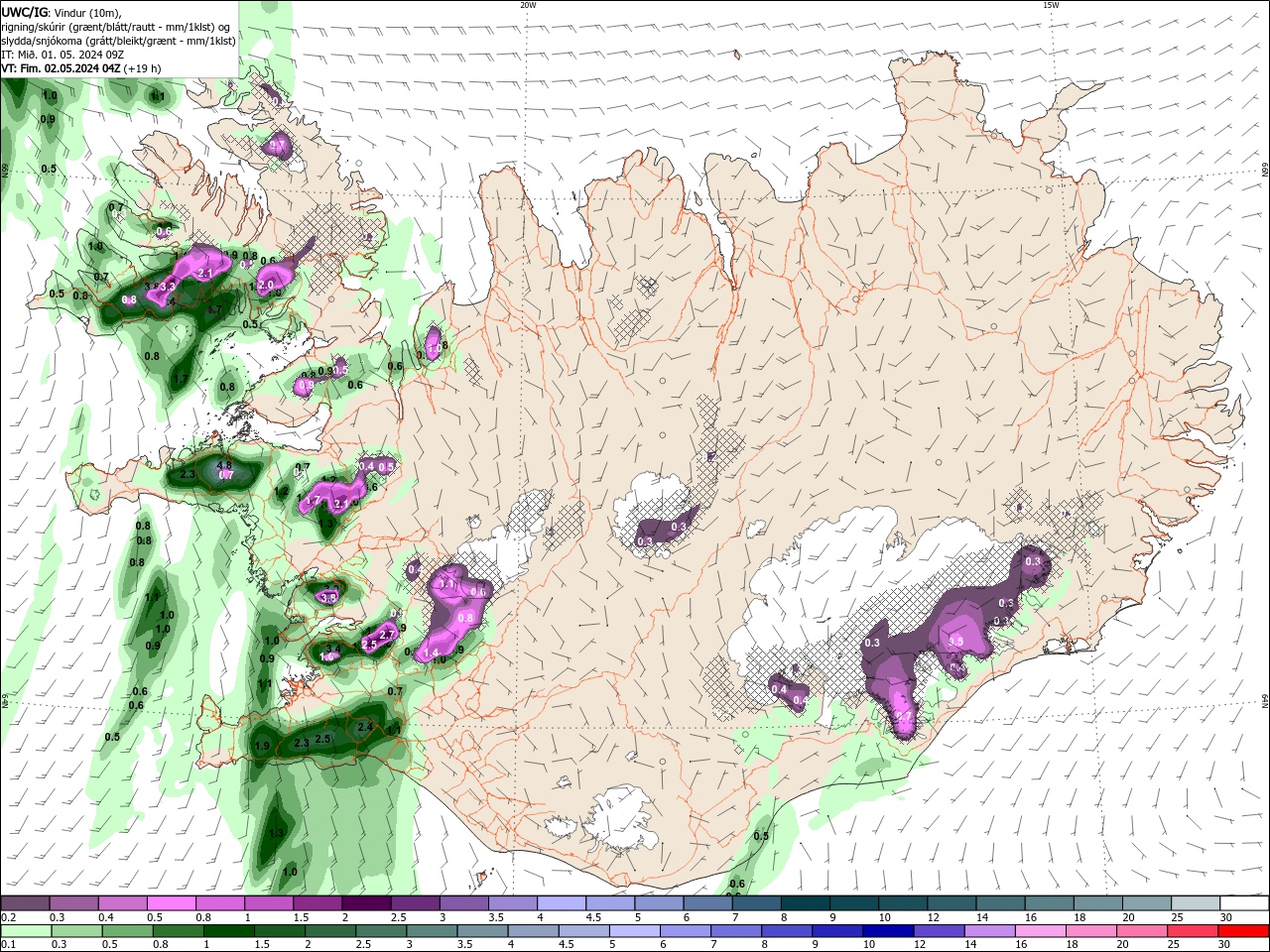Select the bright red 30 rain legend swatch

[x=1244, y=931]
